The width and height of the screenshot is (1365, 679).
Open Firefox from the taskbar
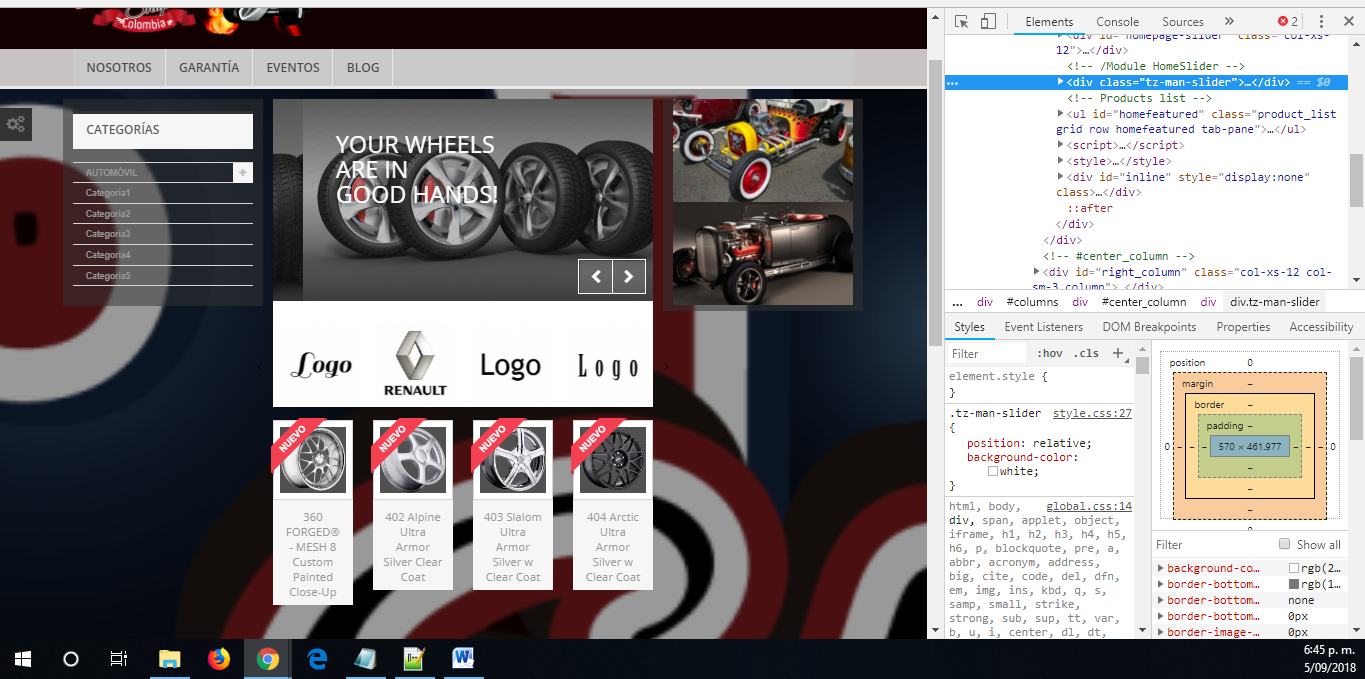click(x=218, y=659)
